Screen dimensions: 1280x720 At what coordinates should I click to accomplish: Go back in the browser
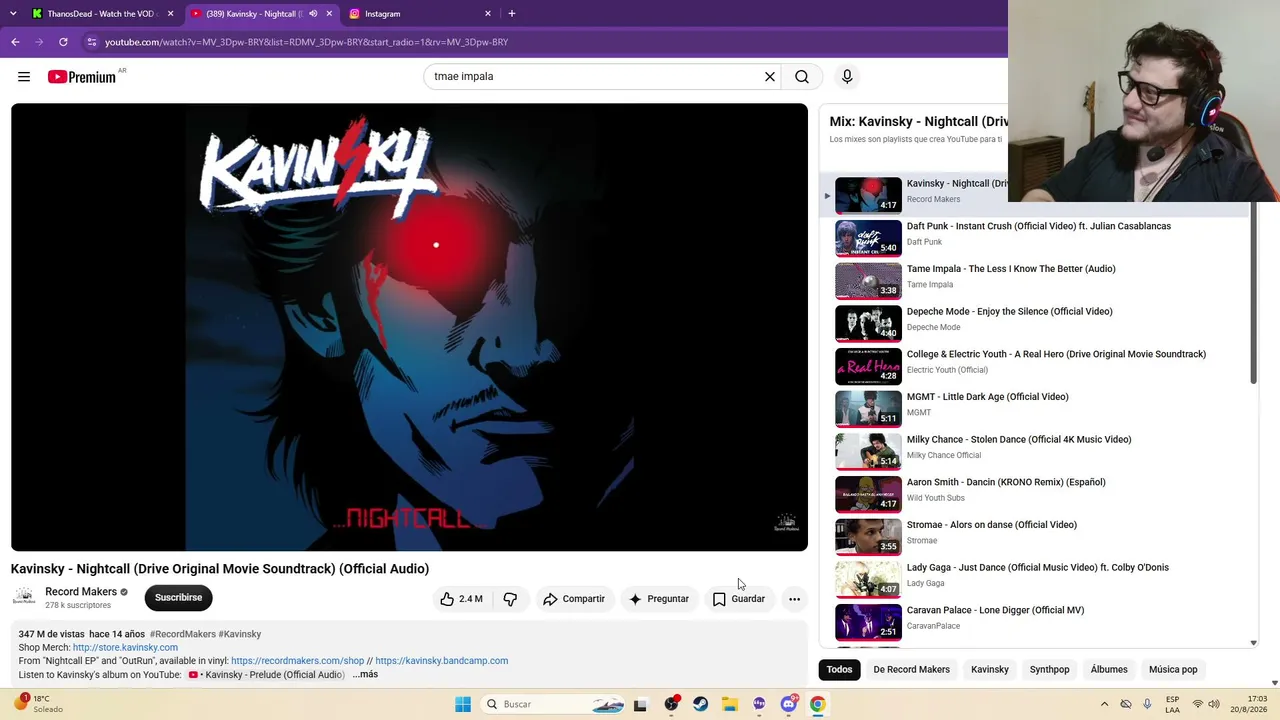pos(15,42)
